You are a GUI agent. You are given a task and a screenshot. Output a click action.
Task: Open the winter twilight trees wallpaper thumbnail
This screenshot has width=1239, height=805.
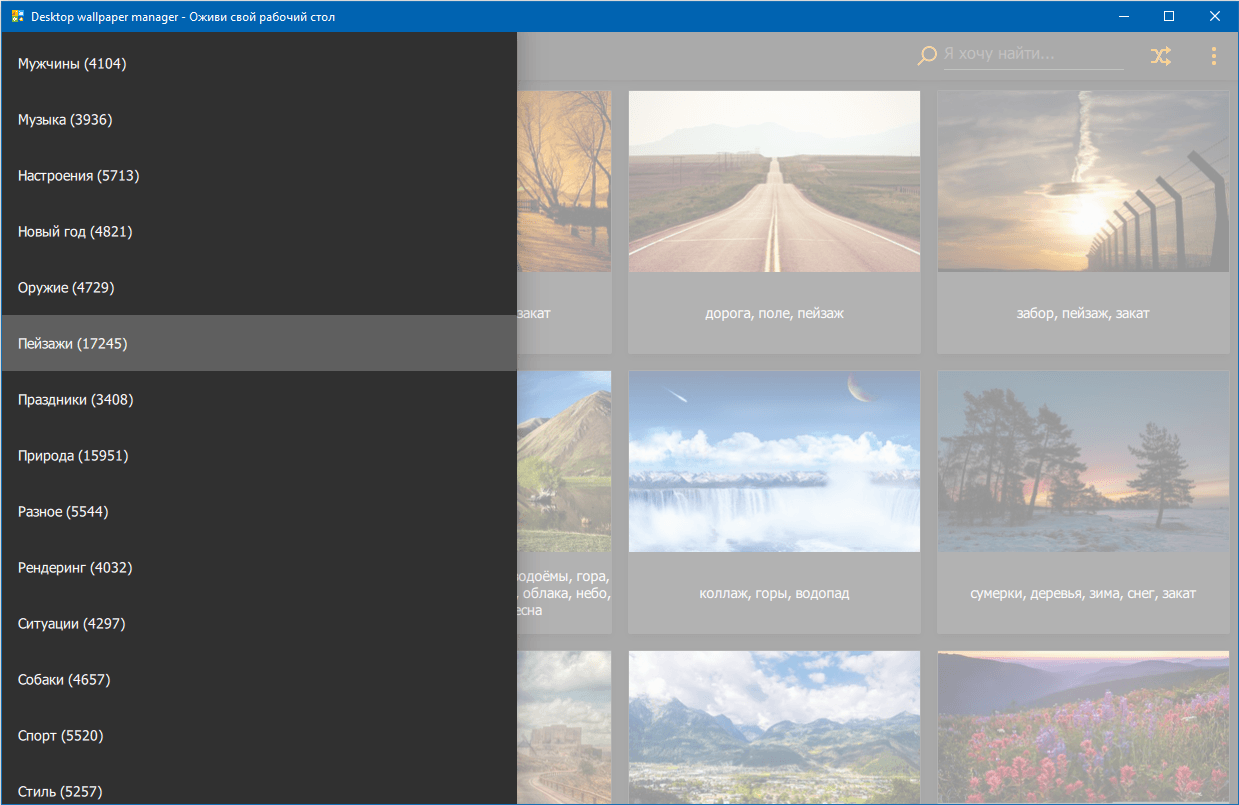(1083, 461)
